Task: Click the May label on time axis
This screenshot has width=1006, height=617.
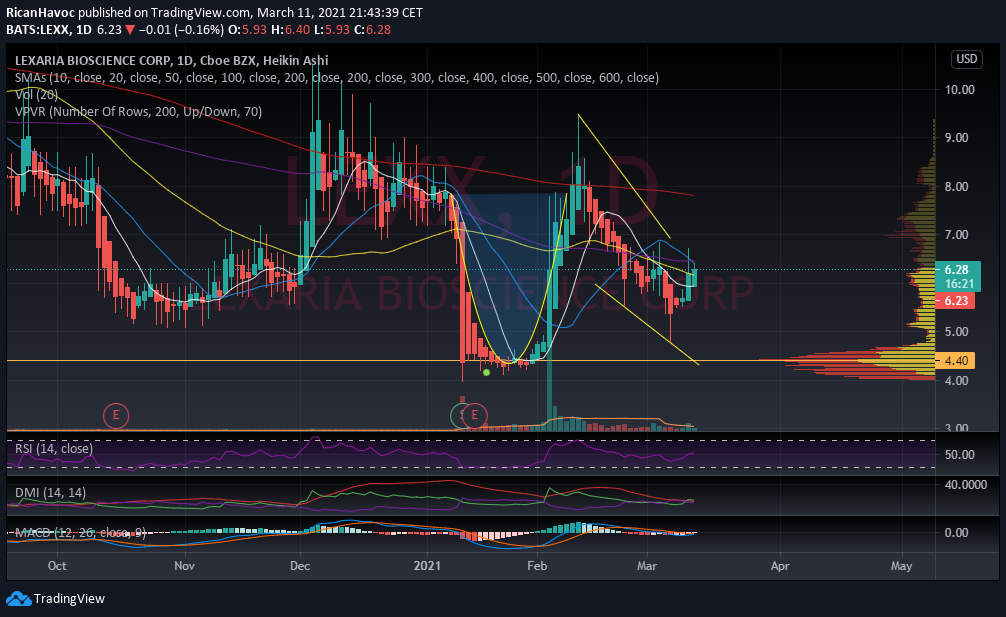Action: 901,566
